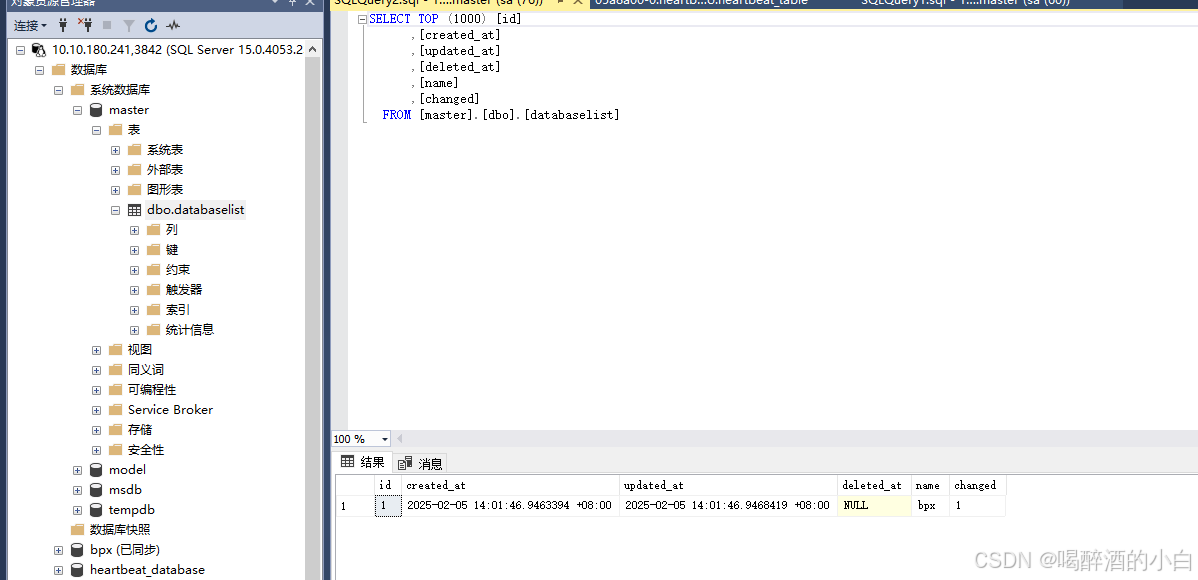Click the Disconnect icon with red X
The width and height of the screenshot is (1198, 580).
point(84,25)
